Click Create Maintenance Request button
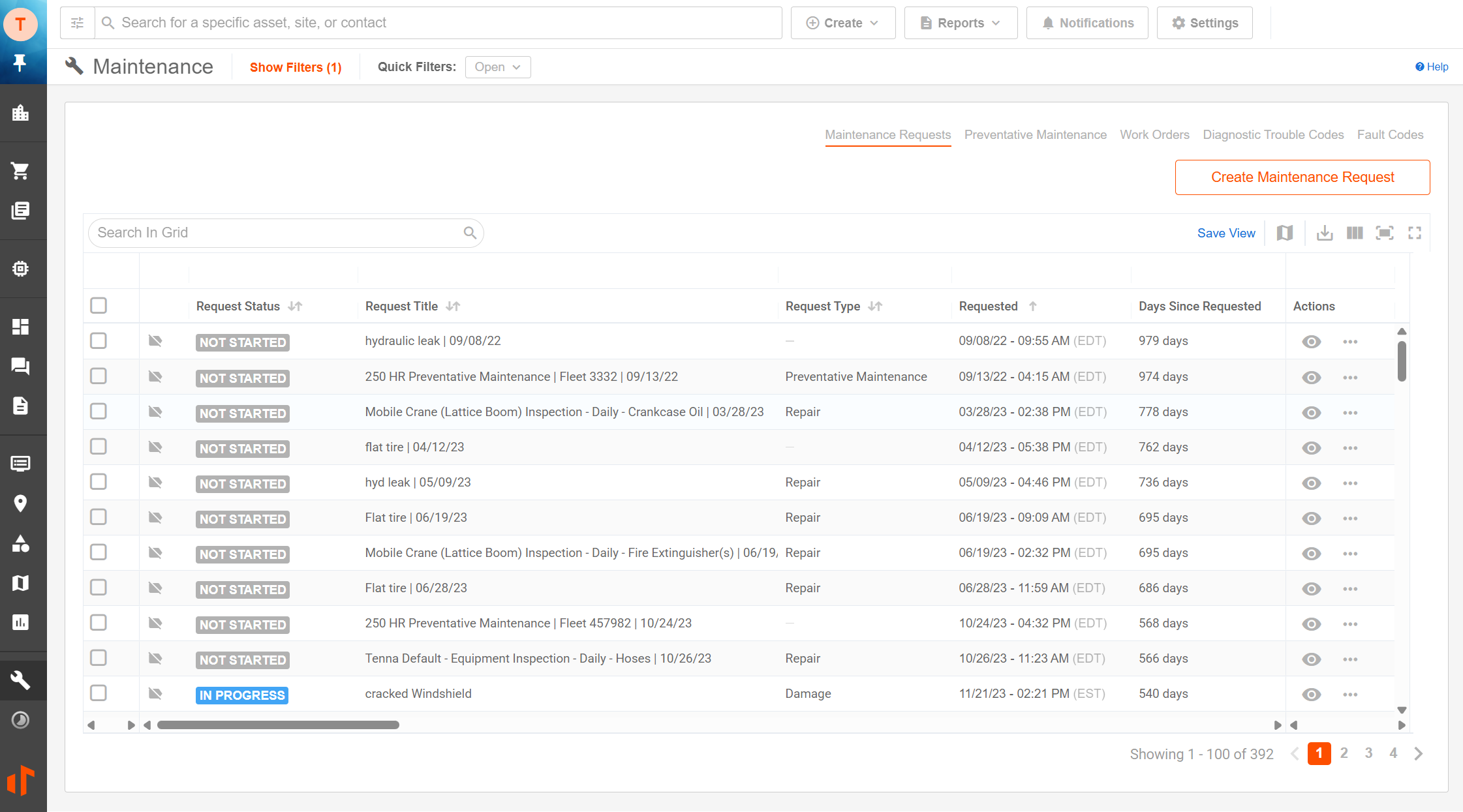Screen dimensions: 1463x812 [x=1302, y=177]
